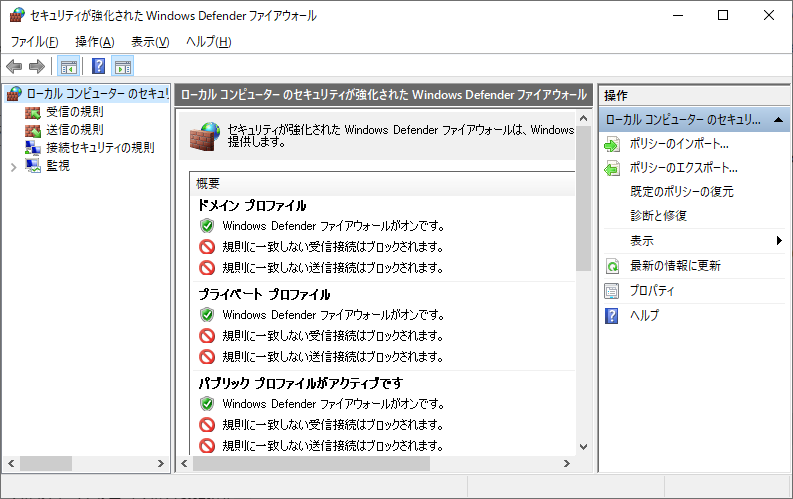Select the 監視 tree item

[58, 166]
